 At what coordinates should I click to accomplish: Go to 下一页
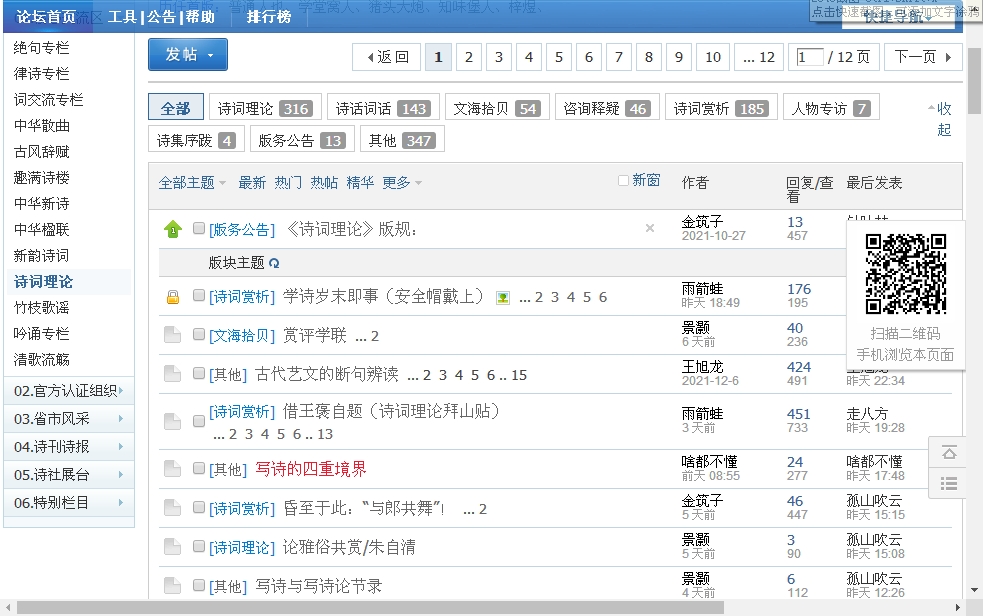923,57
